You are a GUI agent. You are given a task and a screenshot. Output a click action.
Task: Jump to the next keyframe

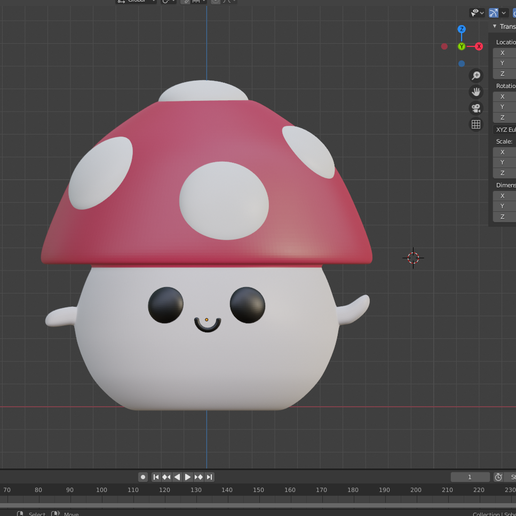tap(198, 477)
